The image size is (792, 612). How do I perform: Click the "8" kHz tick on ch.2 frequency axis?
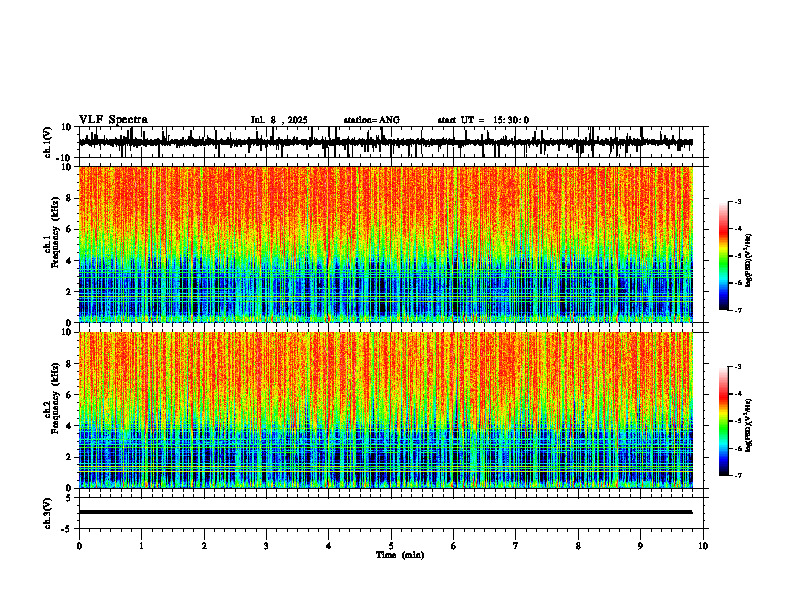[x=70, y=364]
